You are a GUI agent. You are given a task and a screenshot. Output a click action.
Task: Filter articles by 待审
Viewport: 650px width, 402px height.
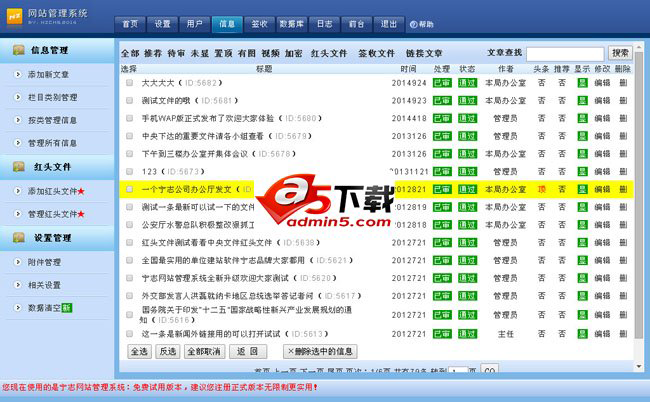tap(176, 53)
